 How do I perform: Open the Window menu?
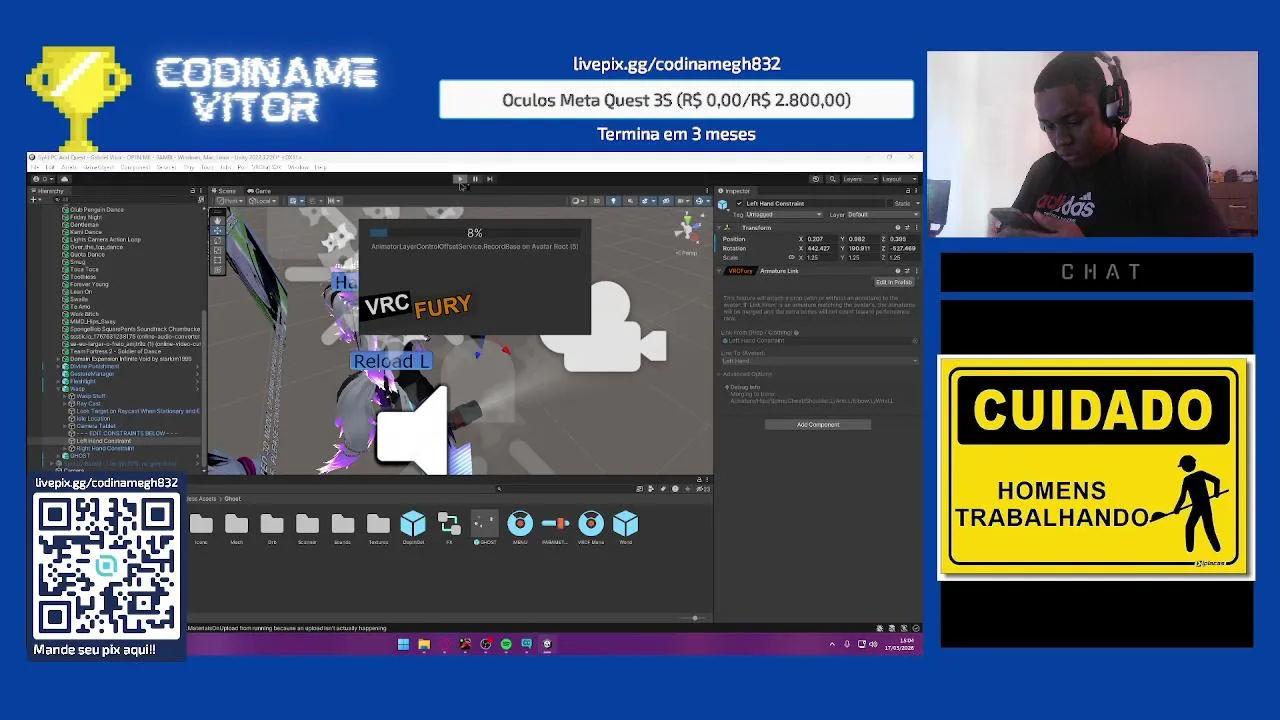(x=298, y=167)
